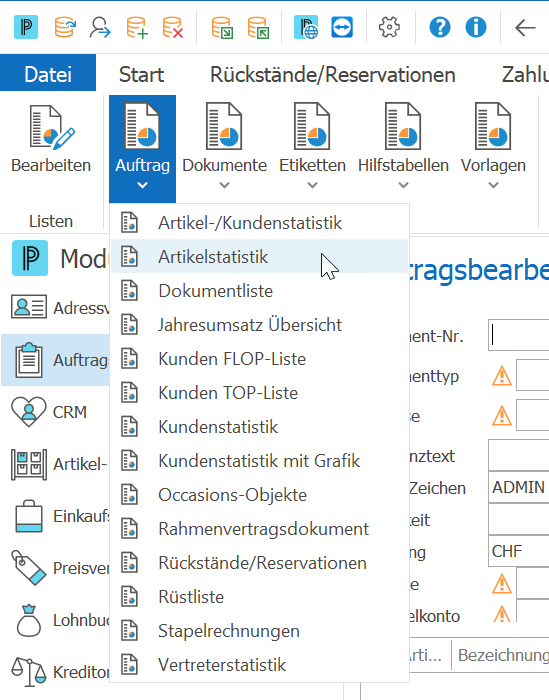Select Kundenstatistik menu entry

tap(259, 426)
